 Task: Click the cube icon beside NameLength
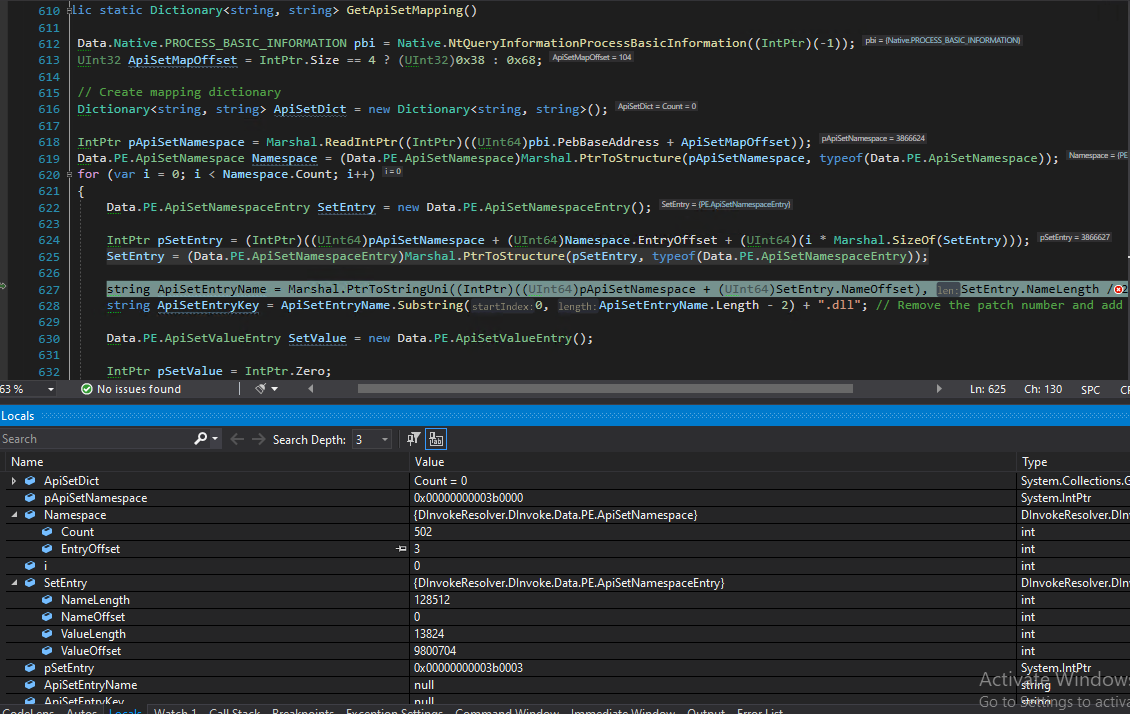coord(47,600)
